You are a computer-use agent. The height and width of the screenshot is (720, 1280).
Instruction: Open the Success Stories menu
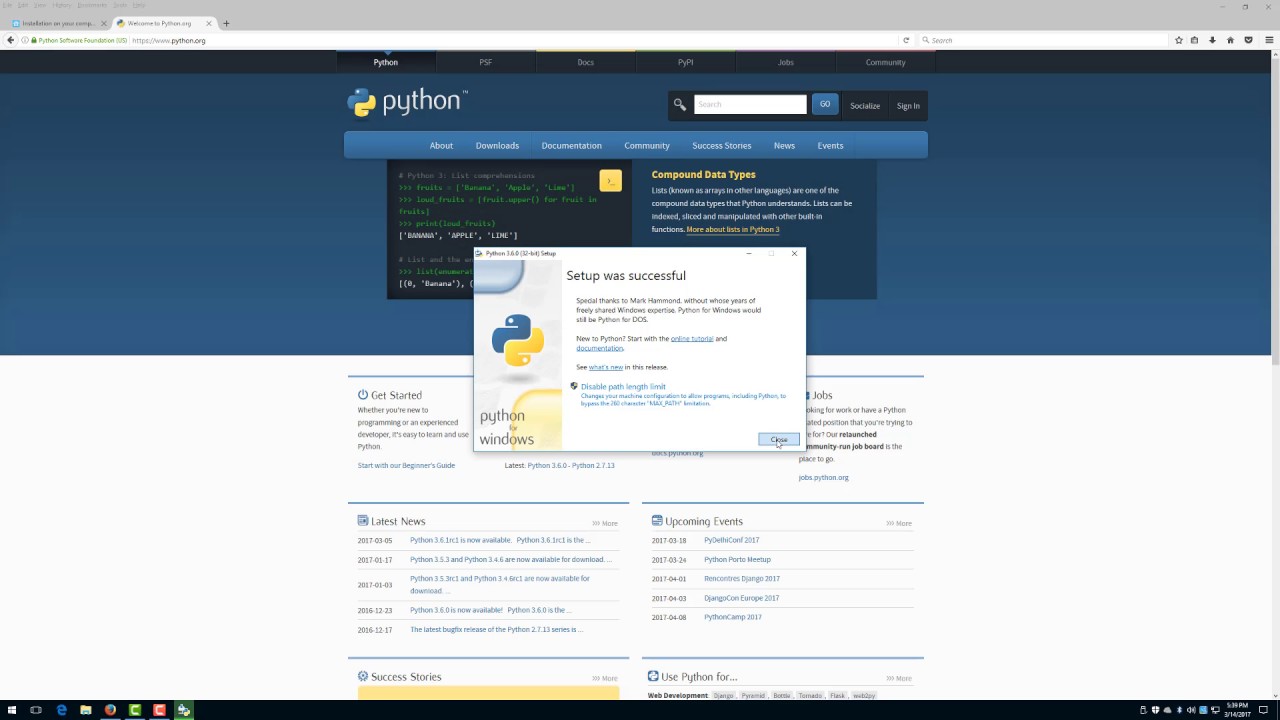pyautogui.click(x=721, y=145)
